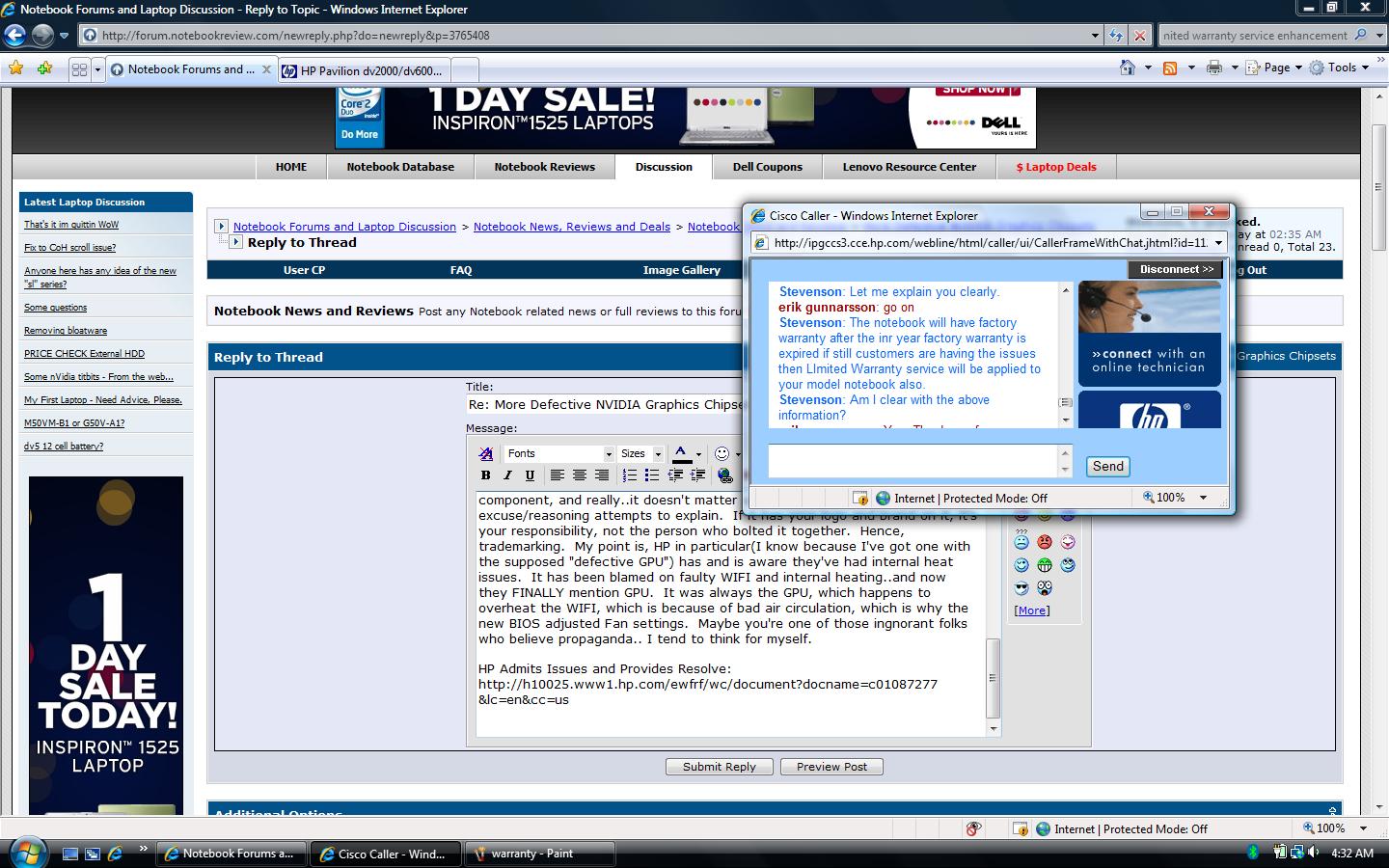Click Send in Cisco Caller chat
Image resolution: width=1389 pixels, height=868 pixels.
coord(1107,466)
